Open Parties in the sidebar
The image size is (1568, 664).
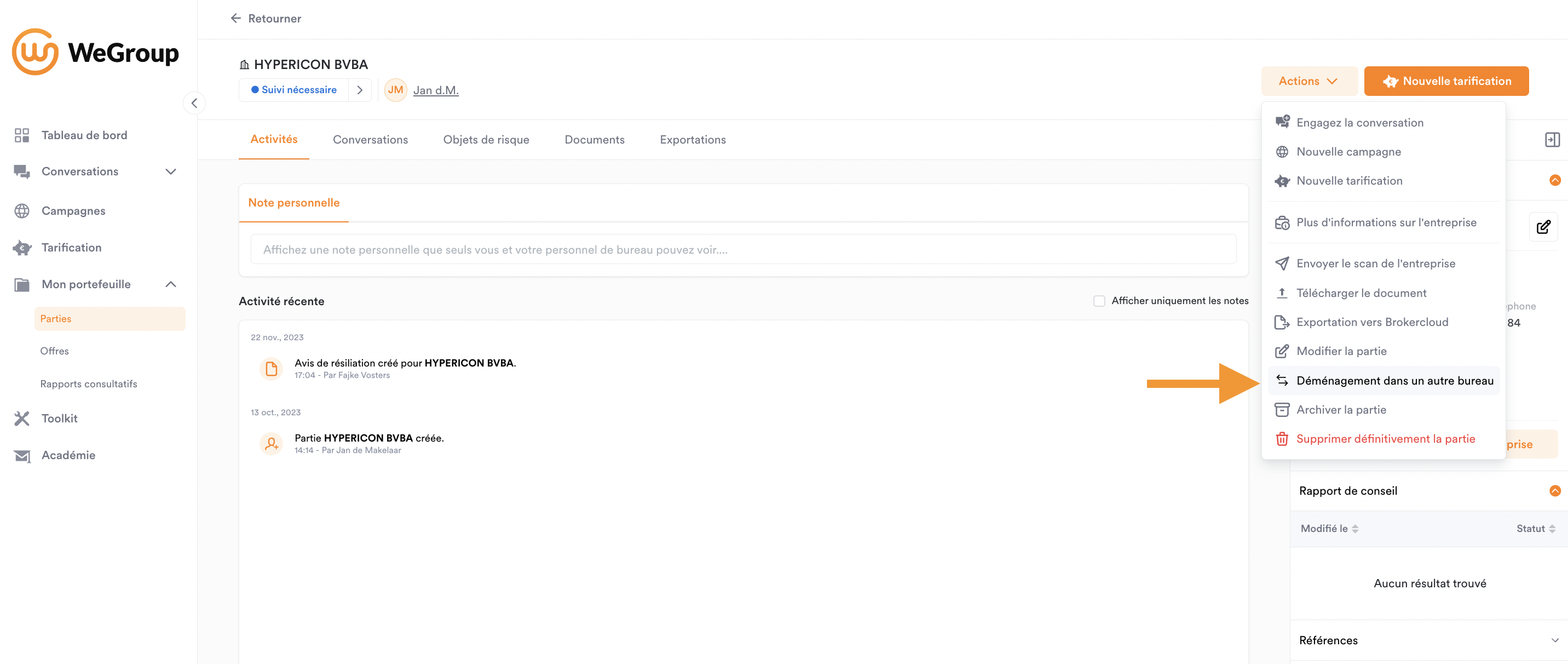click(110, 319)
